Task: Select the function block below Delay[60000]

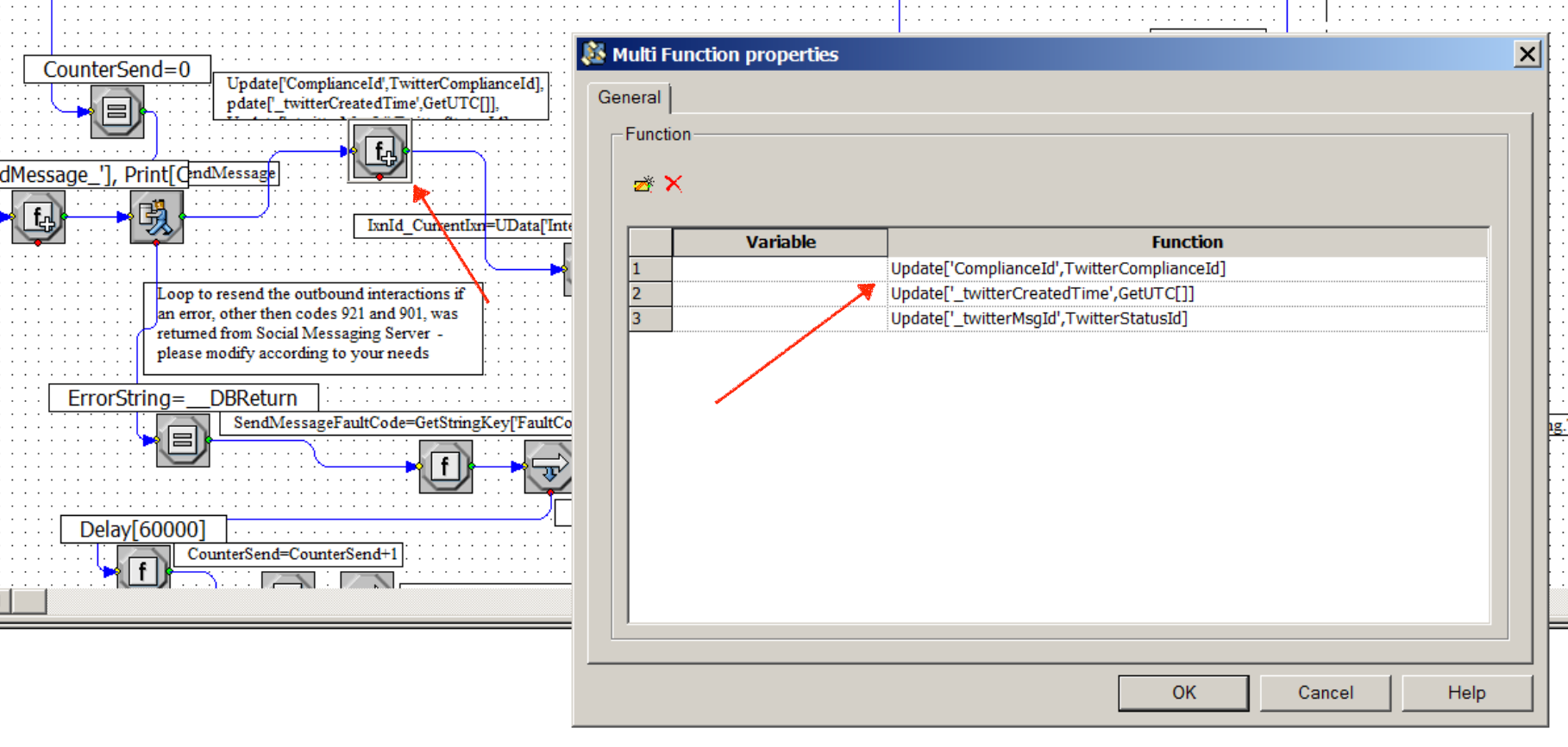Action: (143, 570)
